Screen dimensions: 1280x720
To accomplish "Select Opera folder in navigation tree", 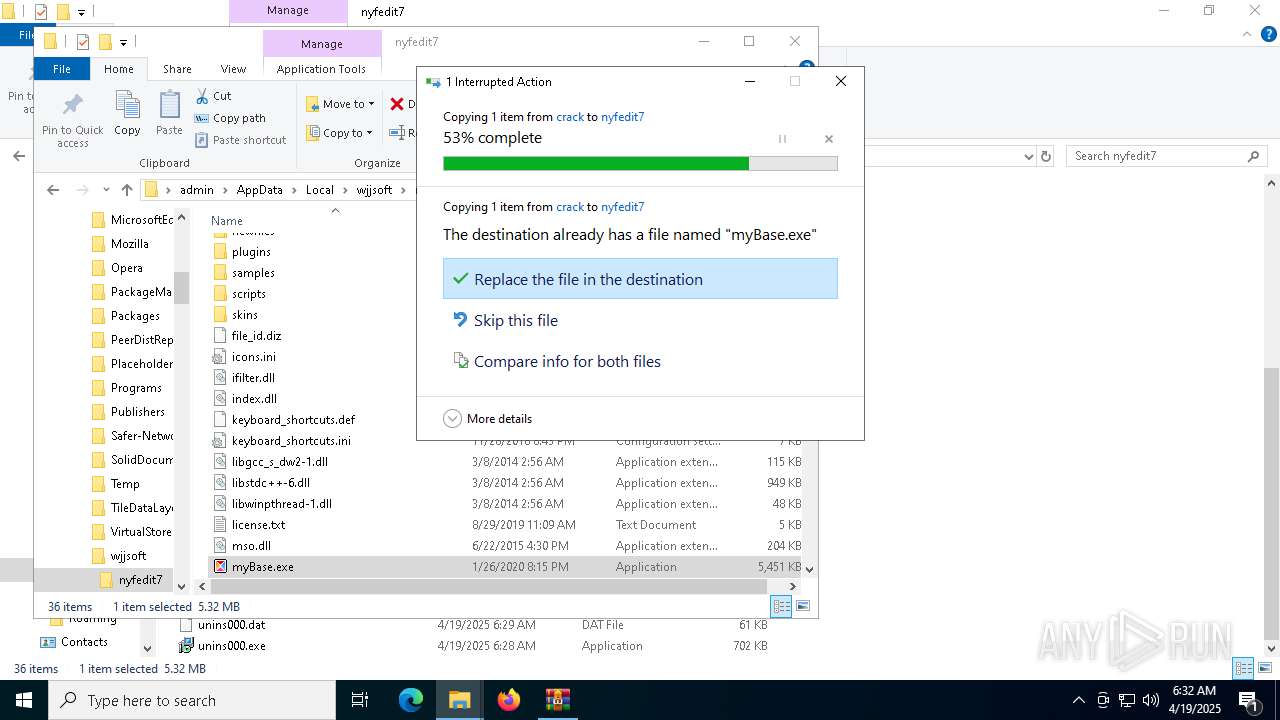I will [x=126, y=268].
